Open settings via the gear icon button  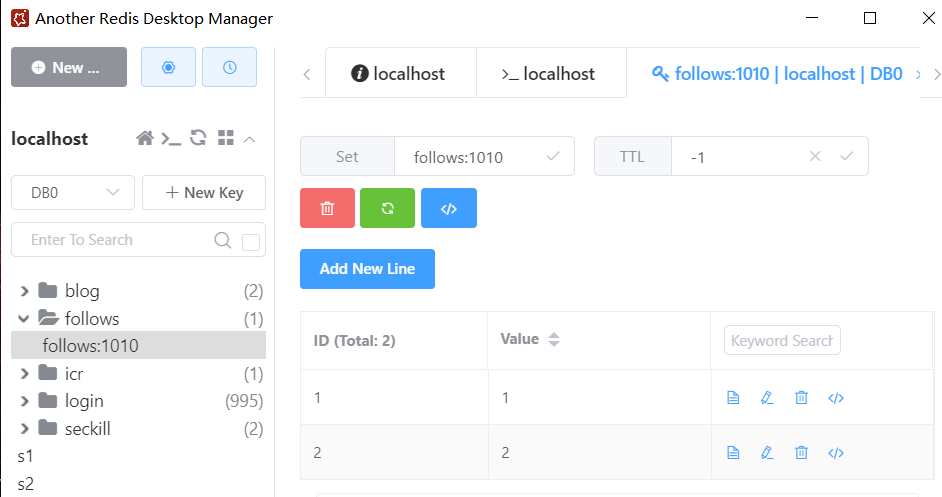pyautogui.click(x=168, y=67)
